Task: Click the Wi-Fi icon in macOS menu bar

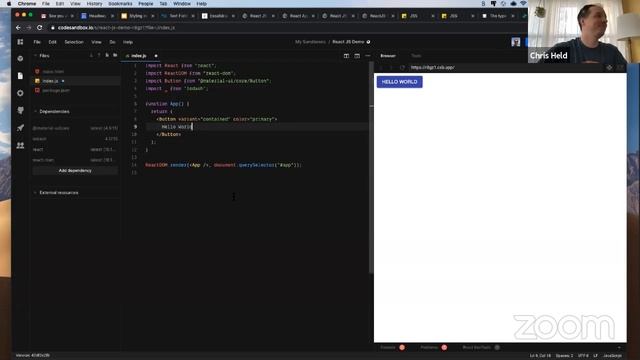Action: [x=523, y=4]
